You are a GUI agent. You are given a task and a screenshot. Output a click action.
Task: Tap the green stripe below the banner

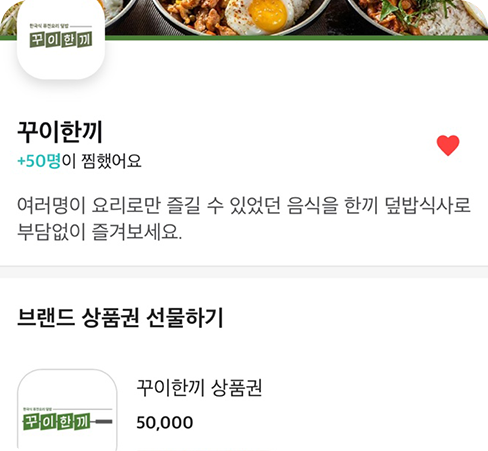(296, 38)
